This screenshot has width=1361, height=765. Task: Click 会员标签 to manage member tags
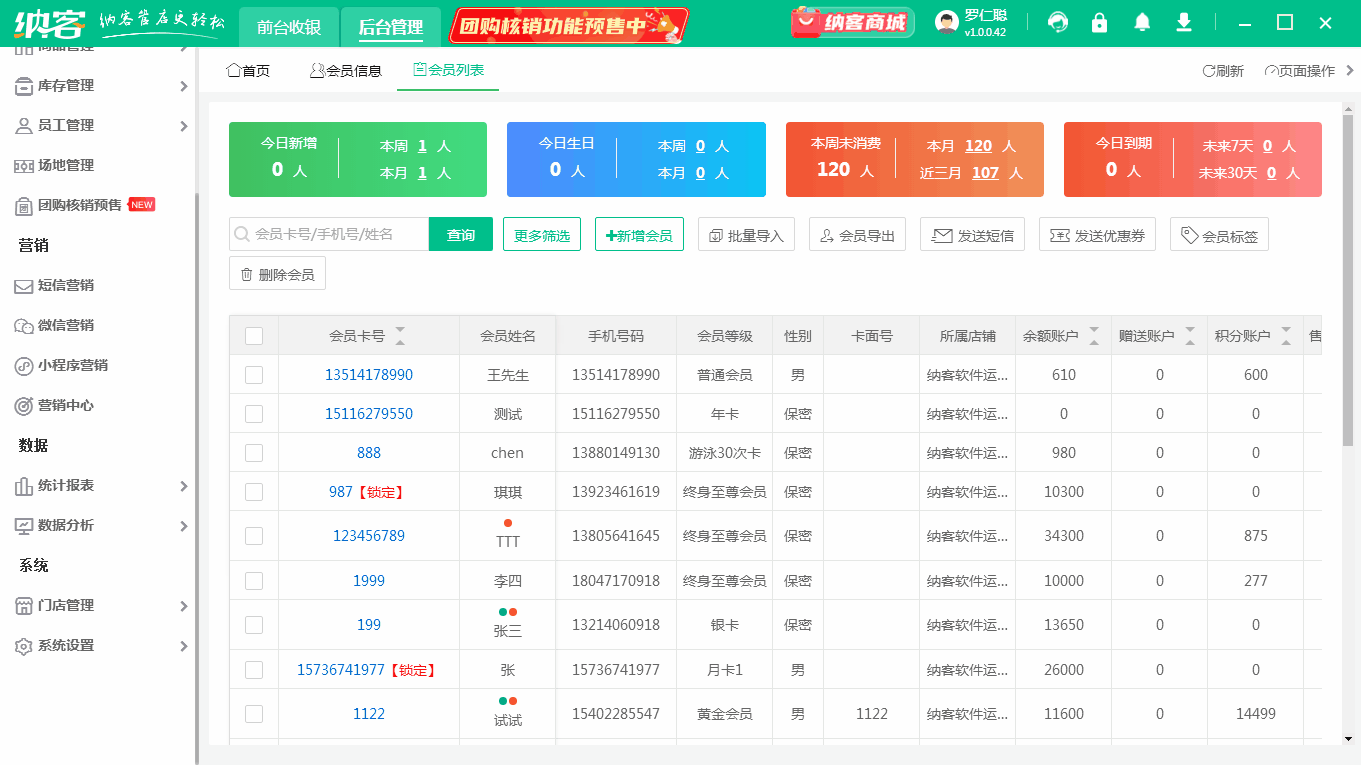[x=1219, y=234]
